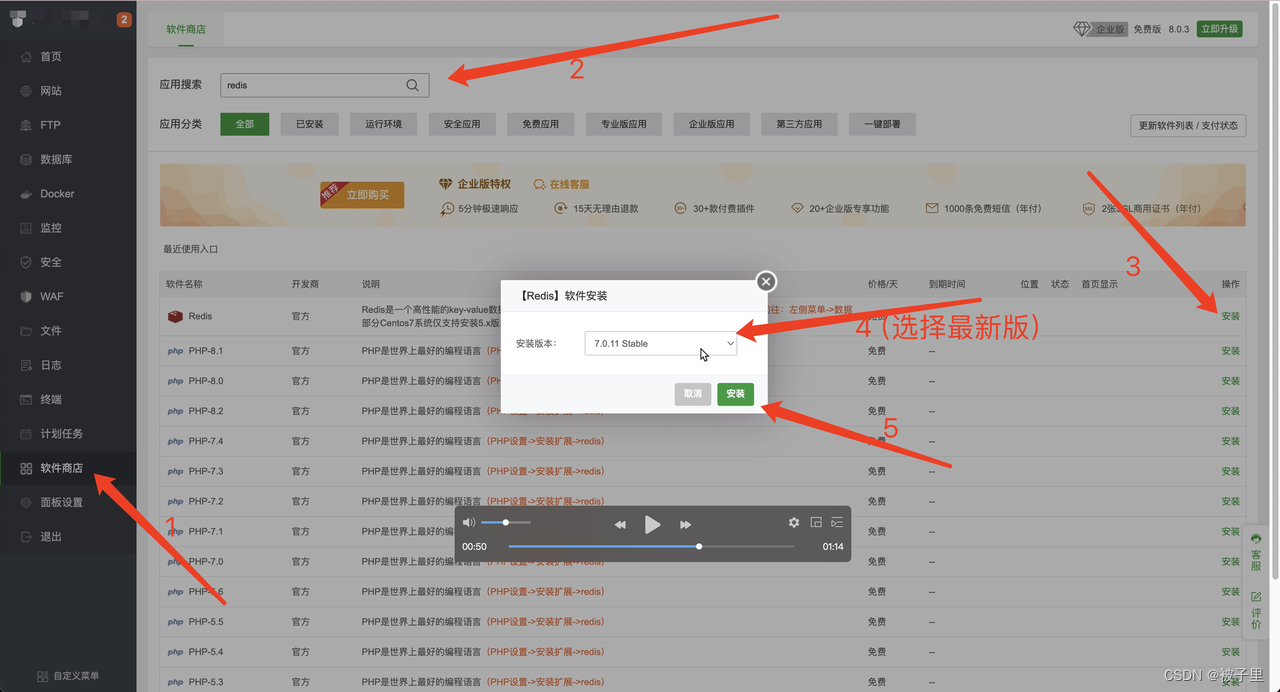Screen dimensions: 1280x692
Task: Open the 客服 side widget
Action: [x=1256, y=553]
